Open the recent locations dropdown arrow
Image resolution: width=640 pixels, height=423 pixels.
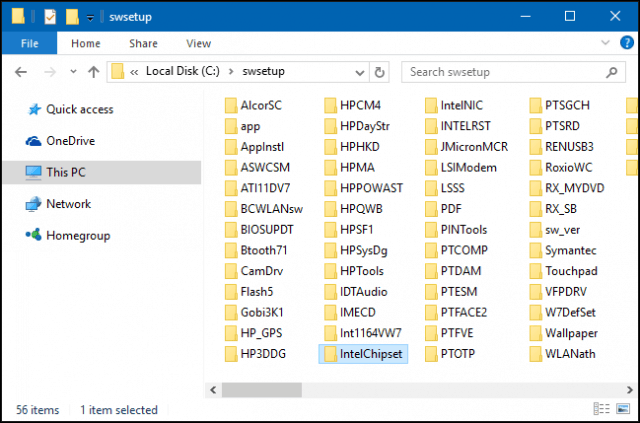coord(73,72)
